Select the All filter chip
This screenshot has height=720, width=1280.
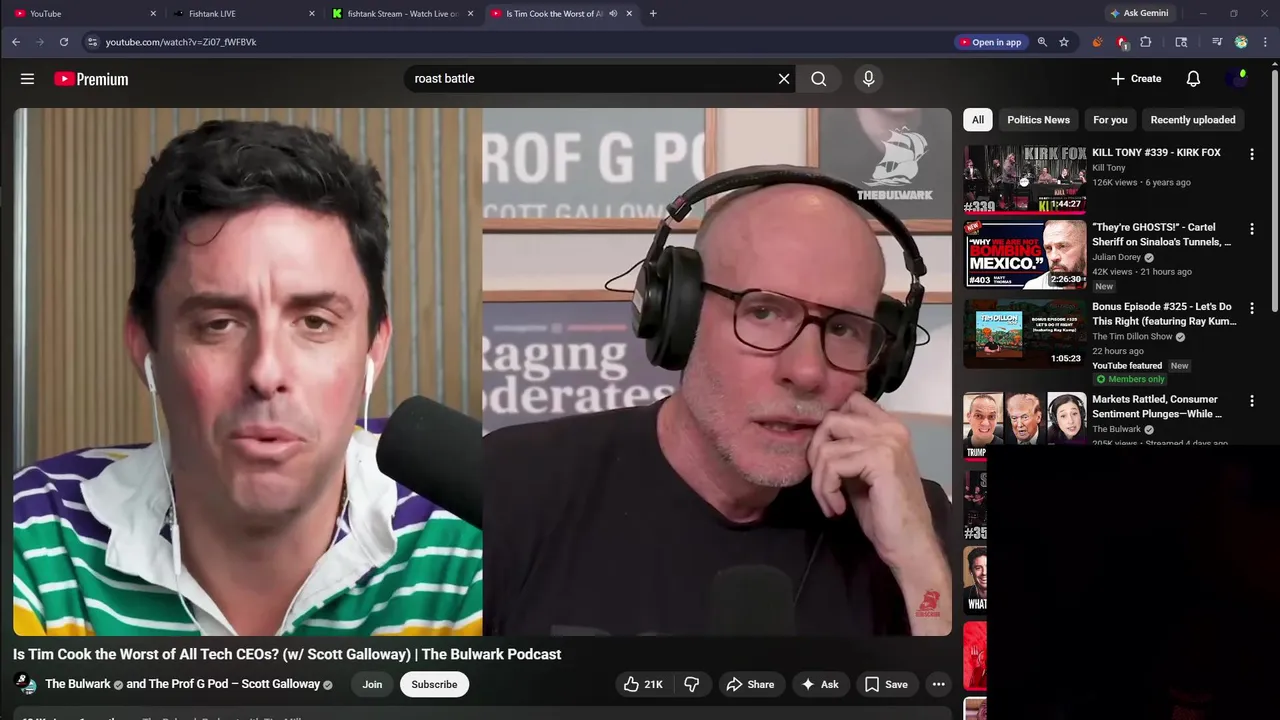[x=977, y=120]
